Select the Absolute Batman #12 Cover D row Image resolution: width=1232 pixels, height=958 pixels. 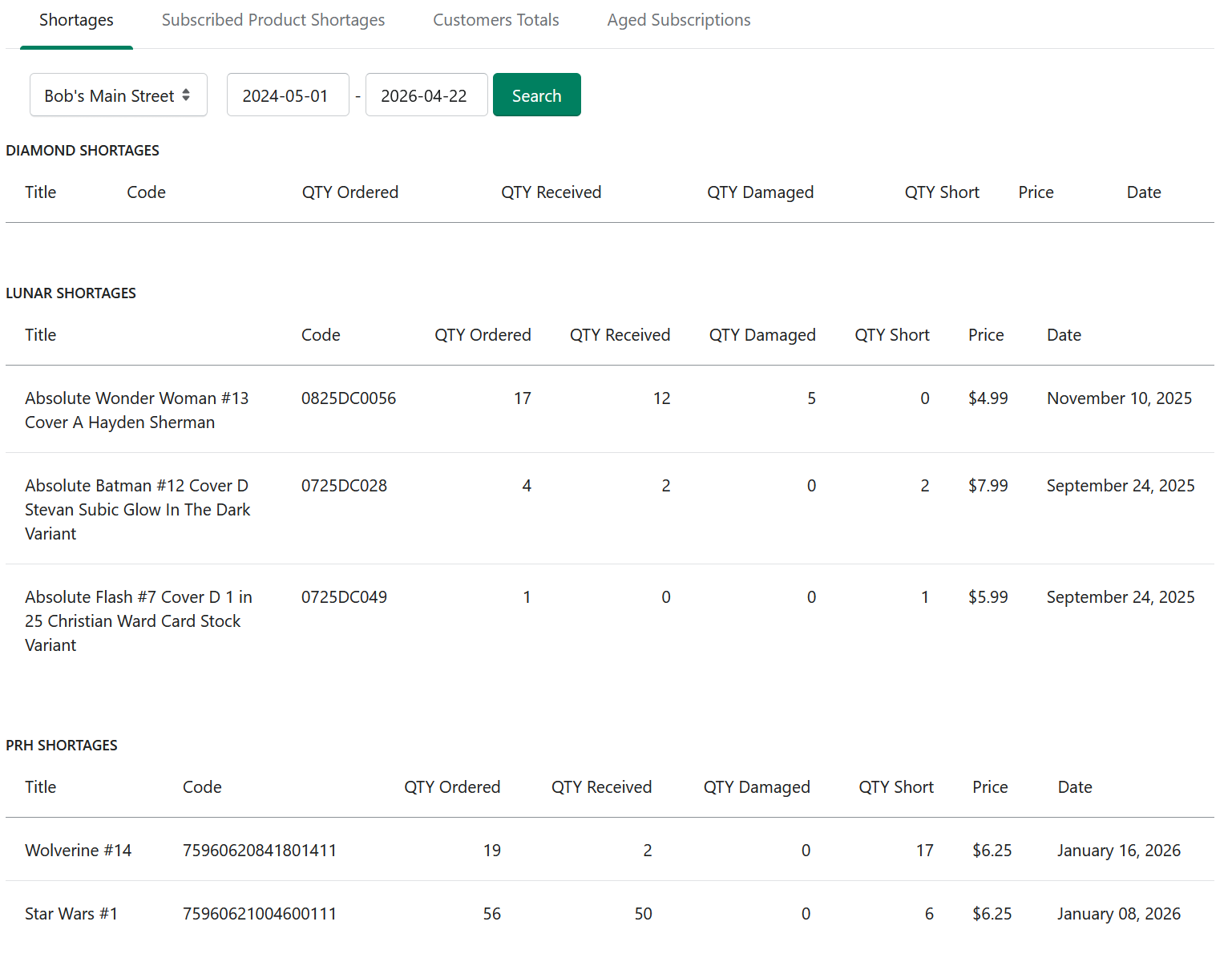click(610, 509)
